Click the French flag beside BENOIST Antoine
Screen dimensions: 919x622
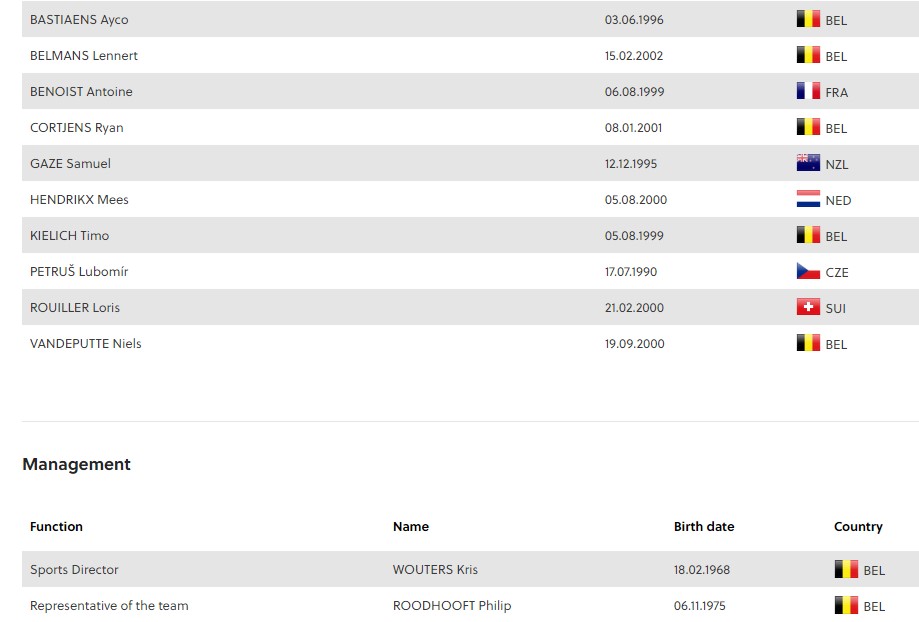tap(808, 91)
